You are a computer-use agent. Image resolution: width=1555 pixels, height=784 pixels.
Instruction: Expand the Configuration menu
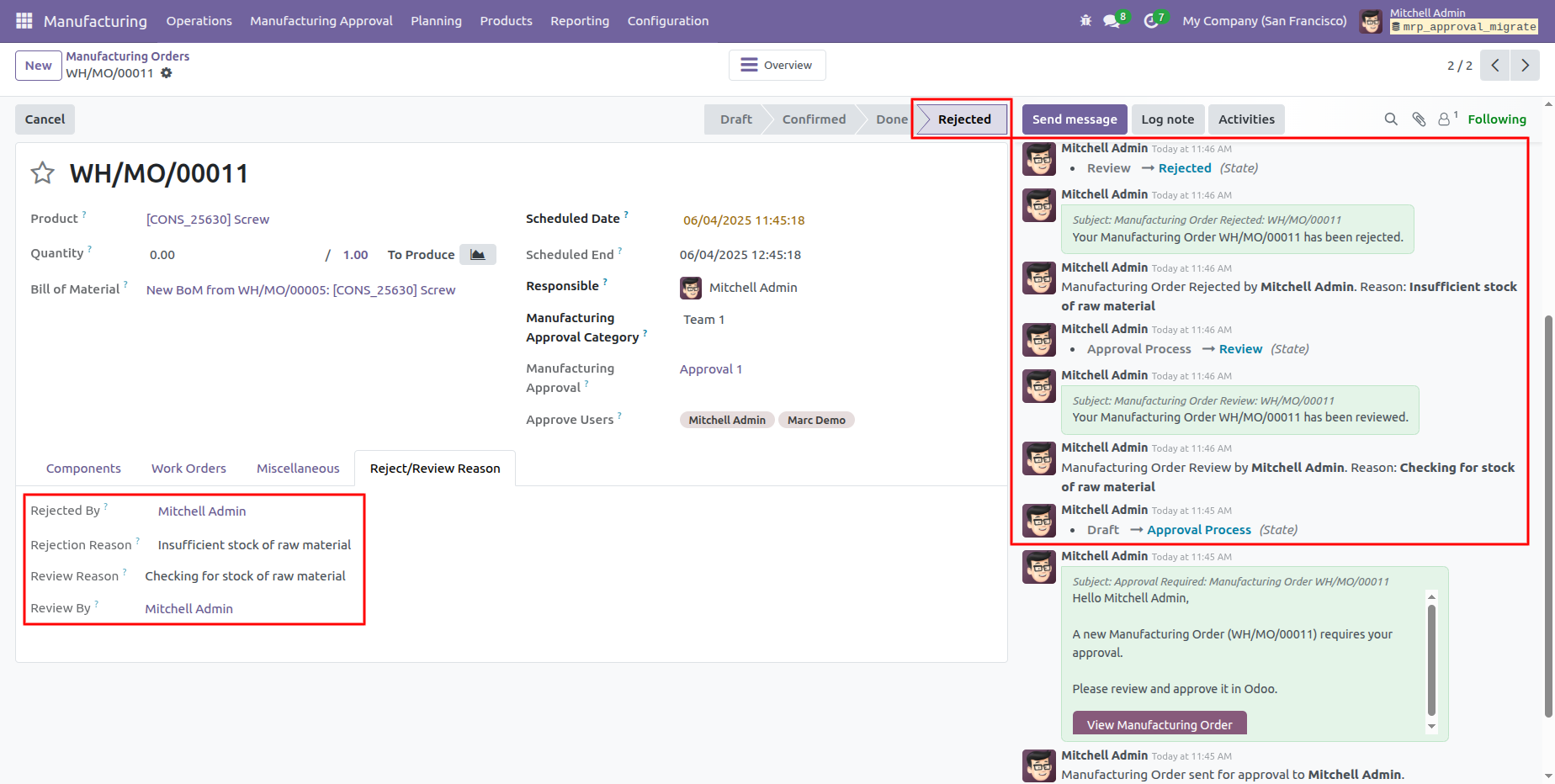pyautogui.click(x=667, y=21)
